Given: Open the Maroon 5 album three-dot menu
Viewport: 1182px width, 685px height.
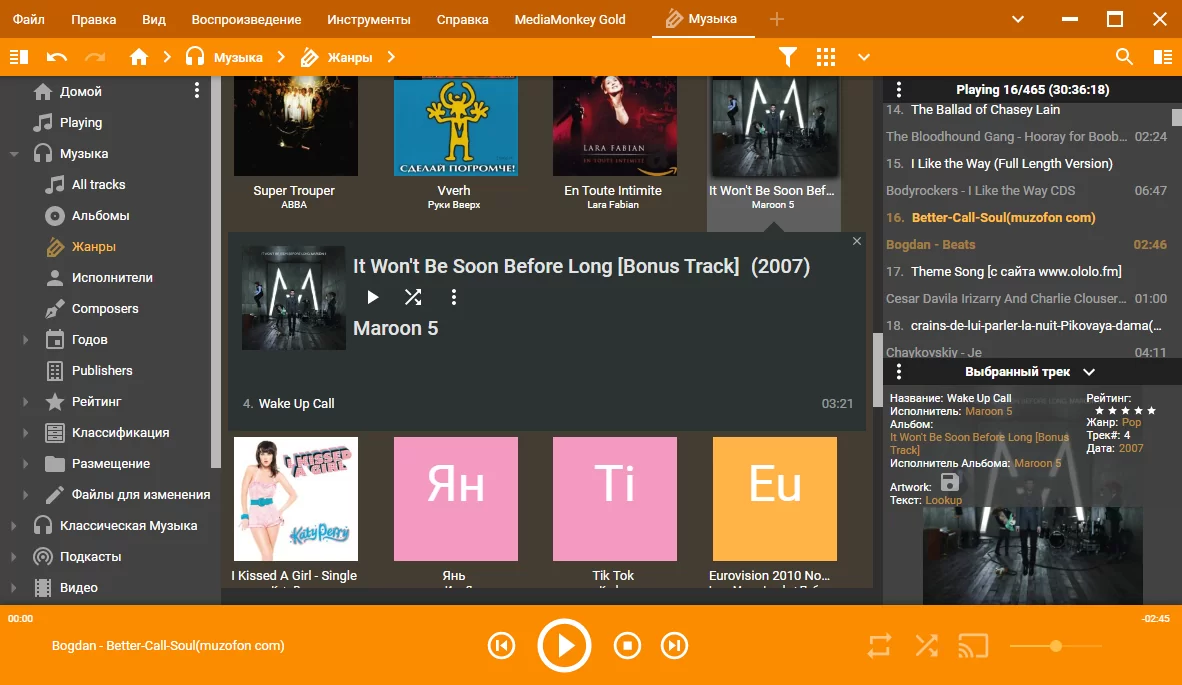Looking at the screenshot, I should point(454,297).
